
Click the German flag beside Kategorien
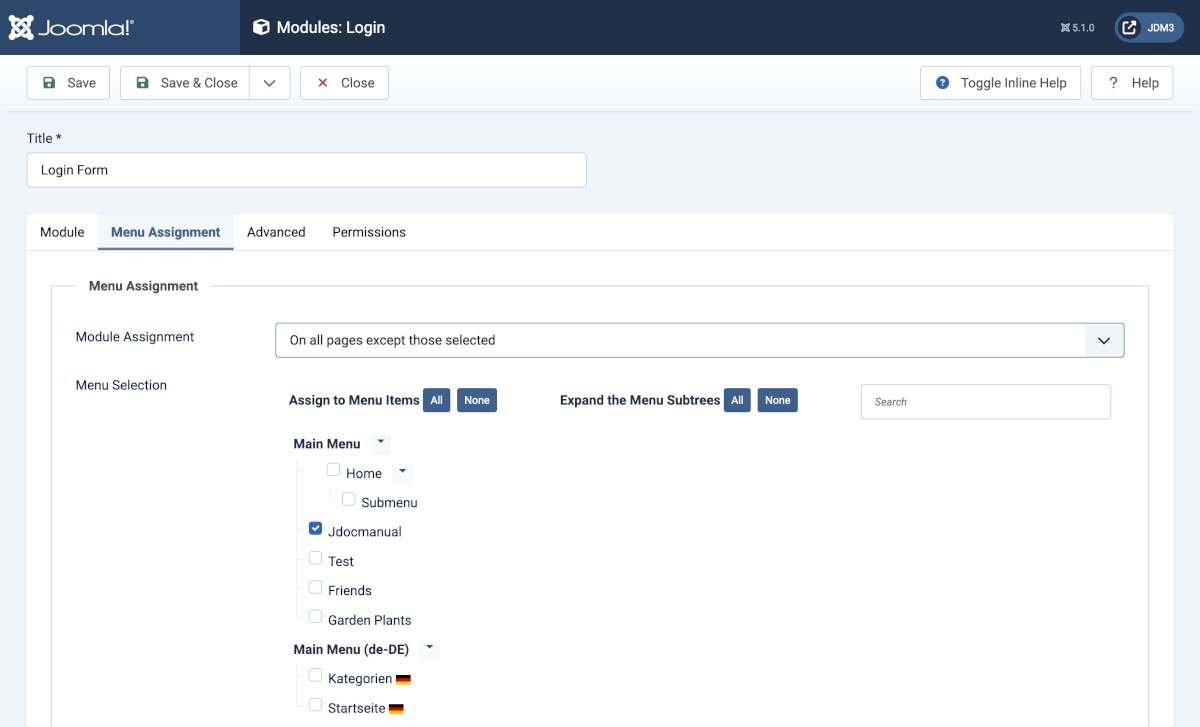click(403, 680)
